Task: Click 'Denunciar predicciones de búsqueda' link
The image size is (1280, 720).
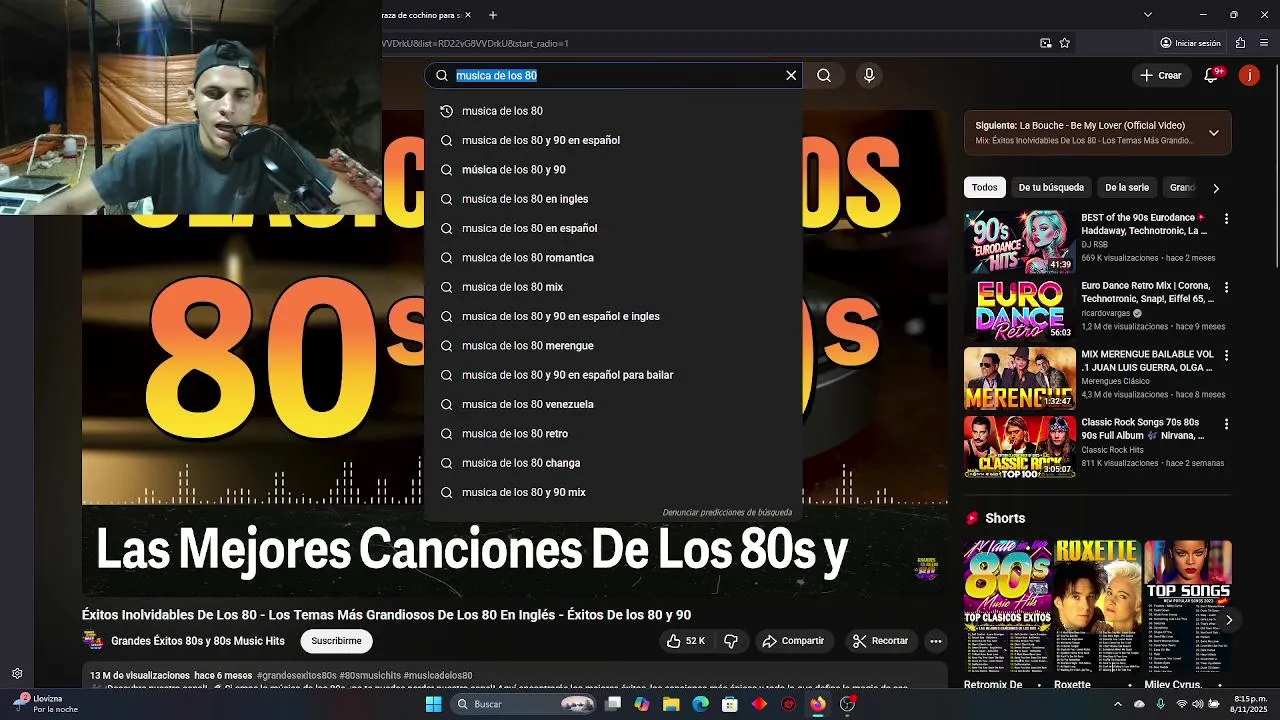Action: pos(727,512)
